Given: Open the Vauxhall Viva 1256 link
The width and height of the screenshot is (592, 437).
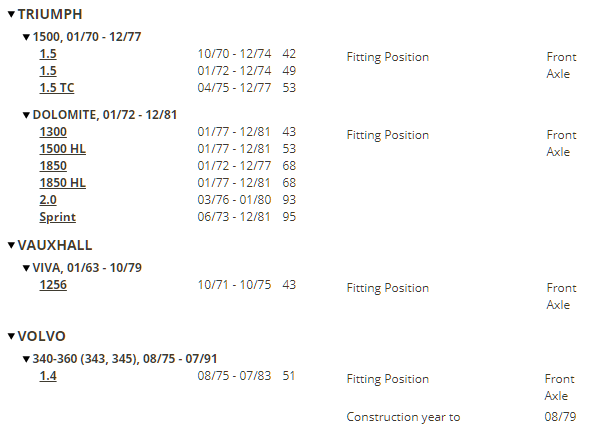Looking at the screenshot, I should tap(53, 285).
